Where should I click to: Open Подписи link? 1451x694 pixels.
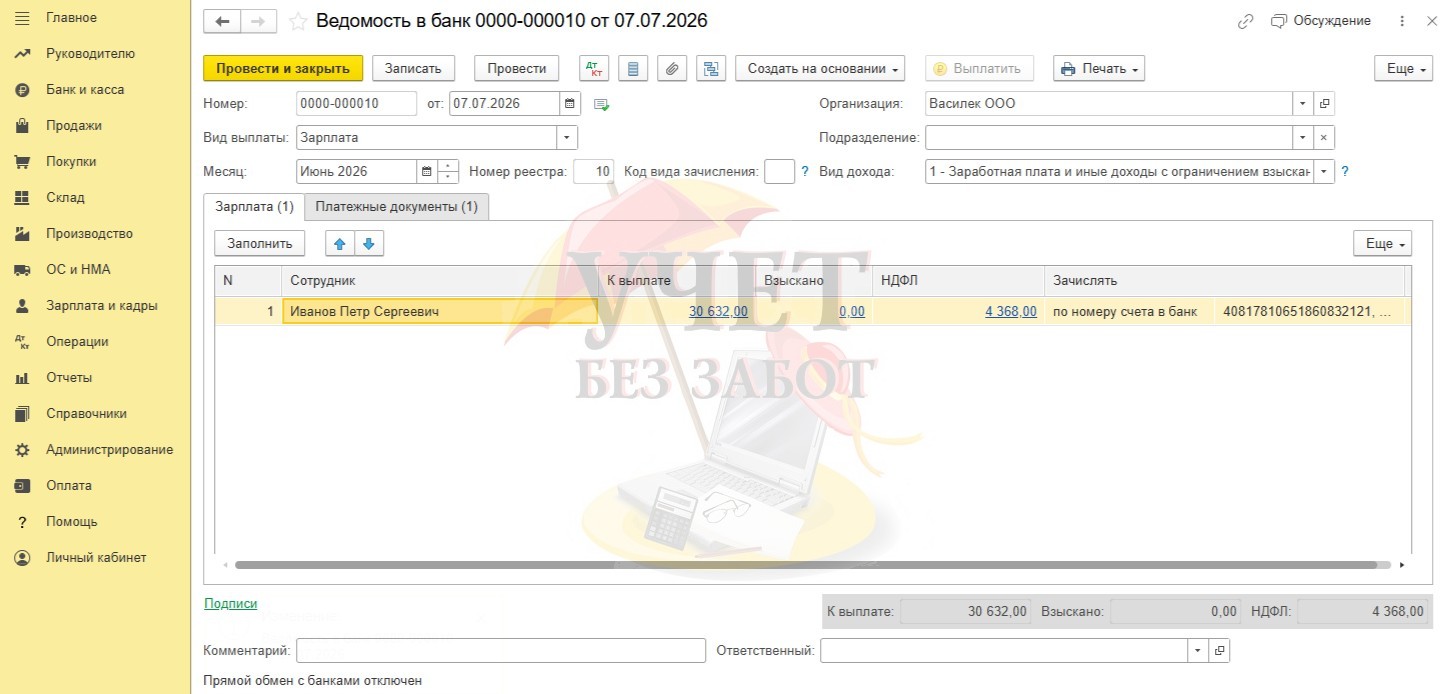(x=230, y=604)
